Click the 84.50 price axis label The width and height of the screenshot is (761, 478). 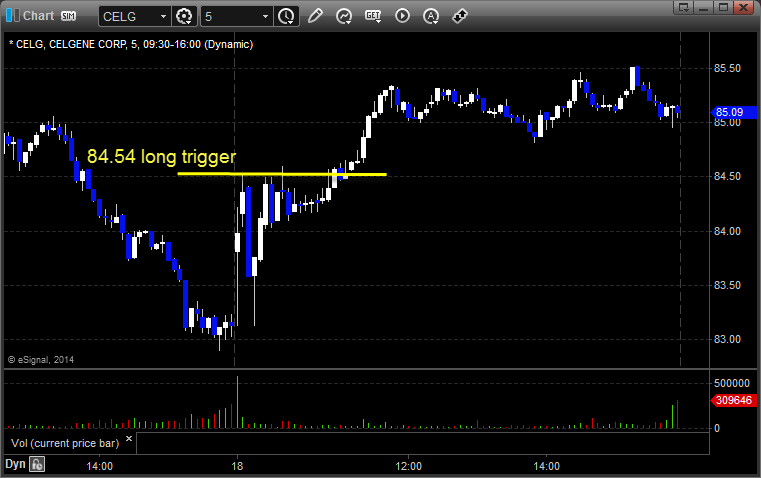[727, 176]
